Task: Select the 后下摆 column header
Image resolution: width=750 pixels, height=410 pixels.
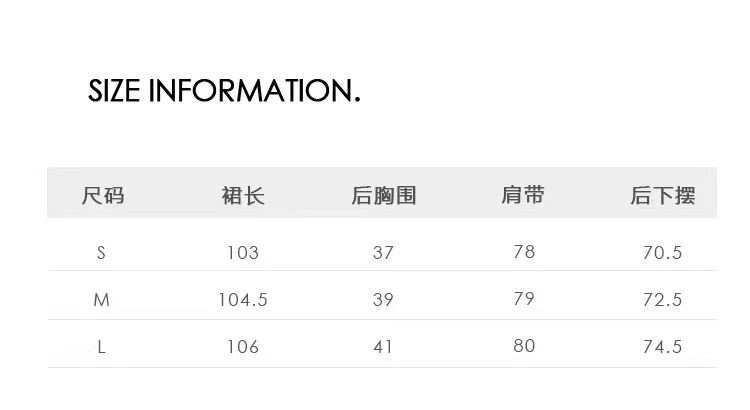Action: (662, 195)
